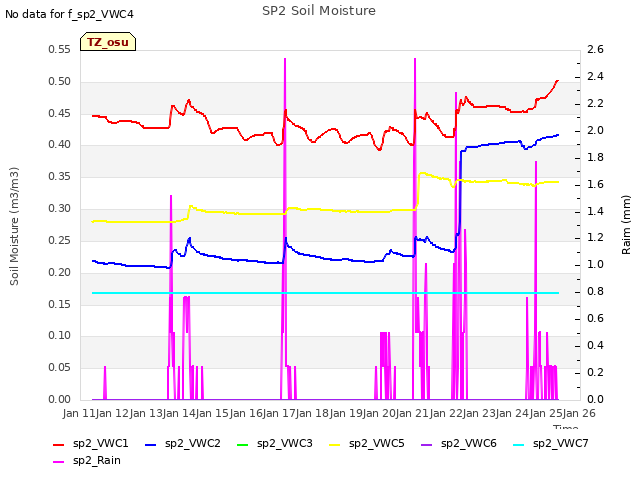
Task: Click the 0.8 right axis tick value
Action: pyautogui.click(x=595, y=291)
